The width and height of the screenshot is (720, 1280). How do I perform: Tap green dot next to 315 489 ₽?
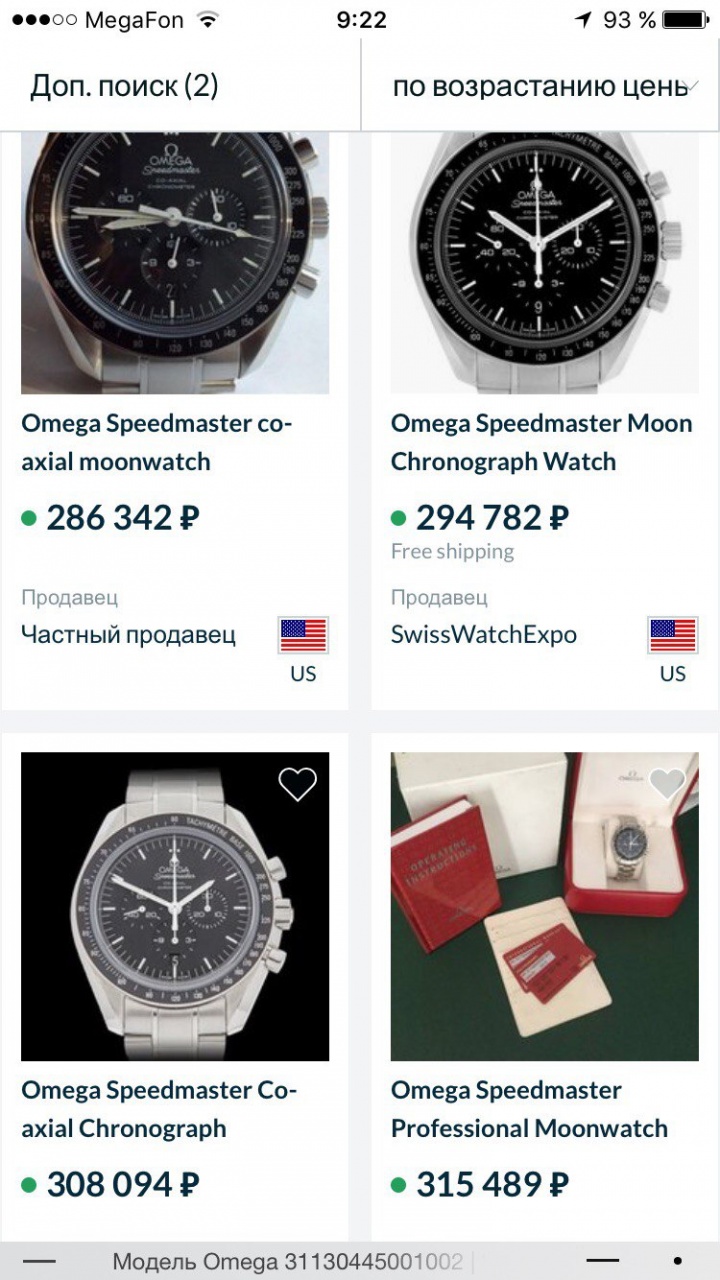(399, 1185)
